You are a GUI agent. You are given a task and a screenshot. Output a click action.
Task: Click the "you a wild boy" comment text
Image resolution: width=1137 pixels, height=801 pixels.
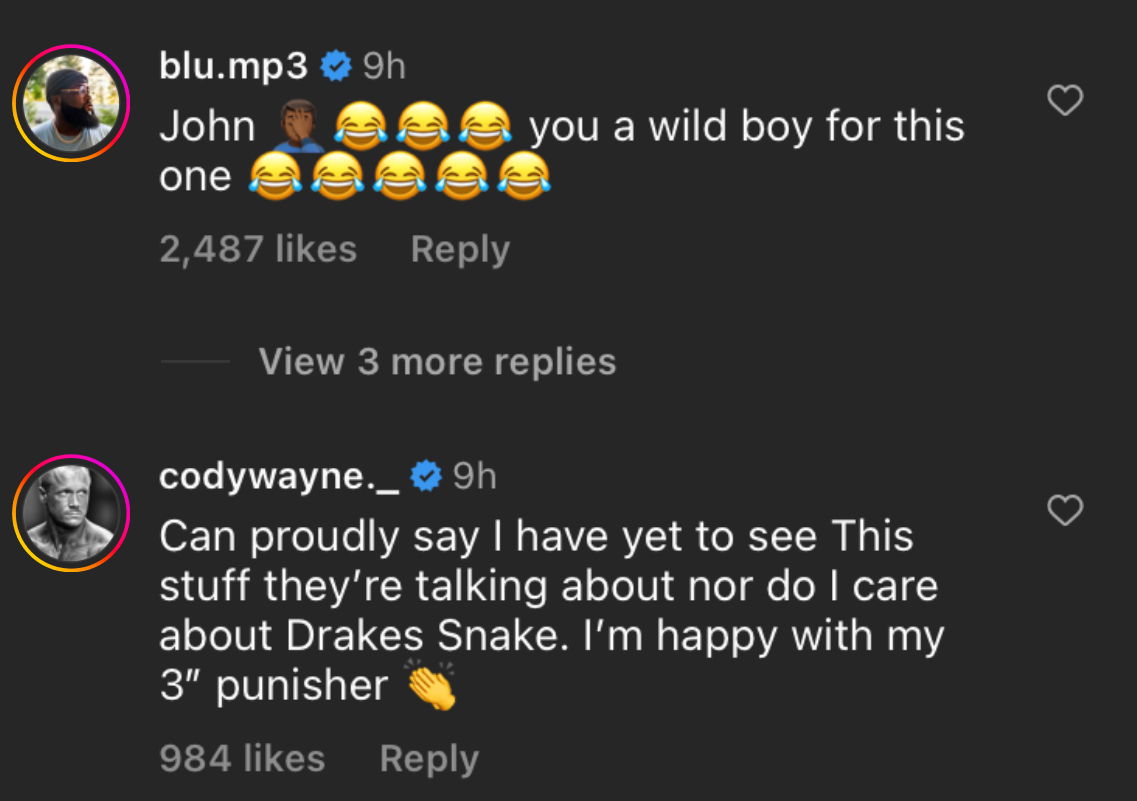pyautogui.click(x=745, y=127)
